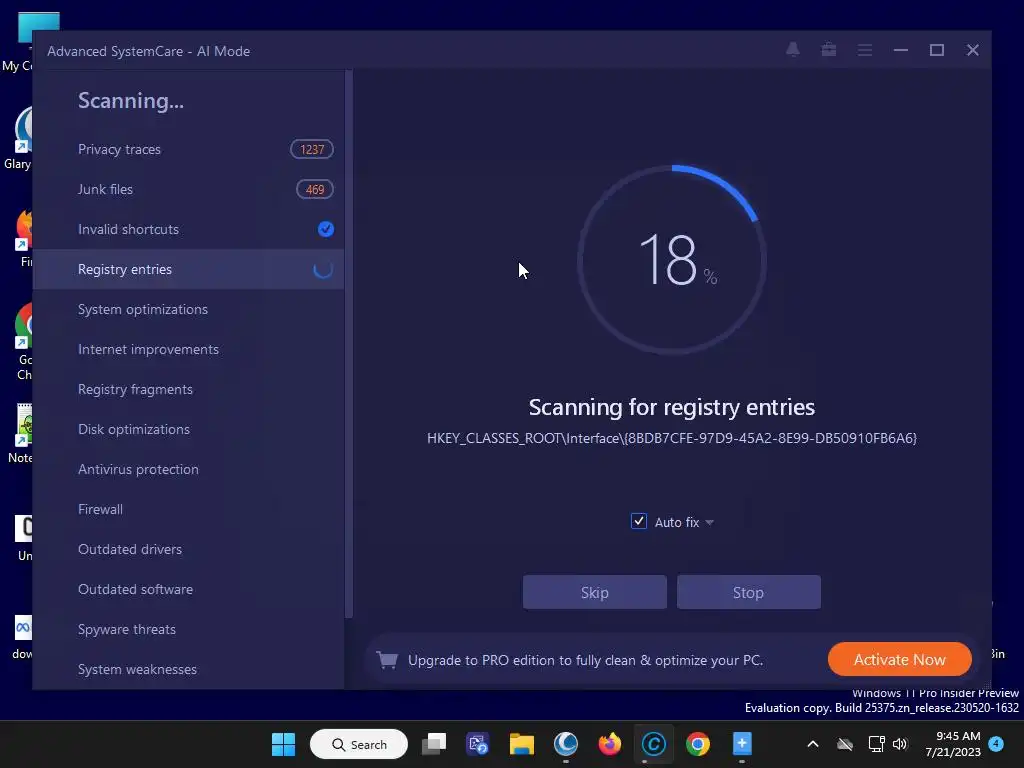Click the Privacy traces count badge 1237
This screenshot has width=1024, height=768.
312,150
